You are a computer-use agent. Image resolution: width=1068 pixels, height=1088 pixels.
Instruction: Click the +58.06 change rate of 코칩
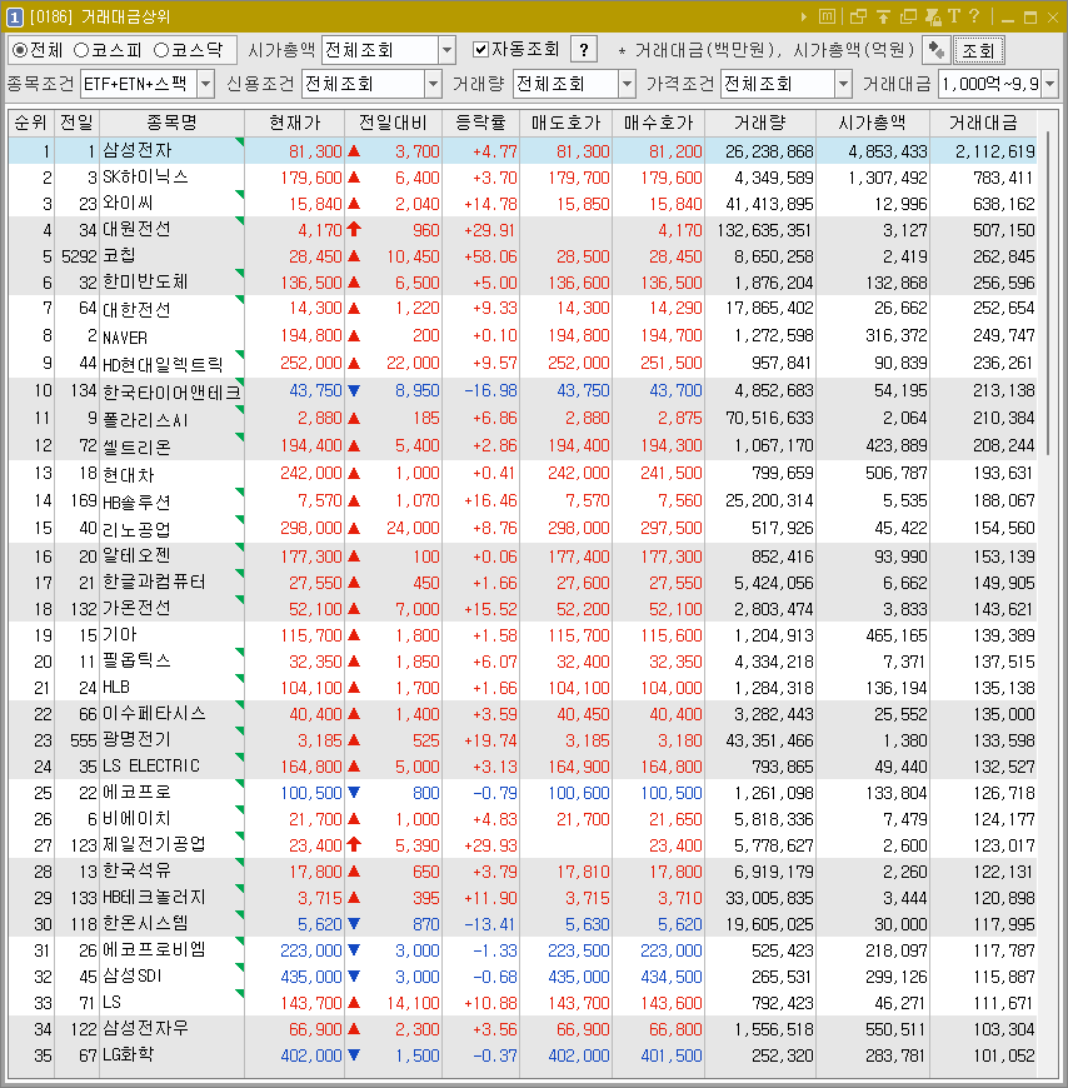(491, 257)
